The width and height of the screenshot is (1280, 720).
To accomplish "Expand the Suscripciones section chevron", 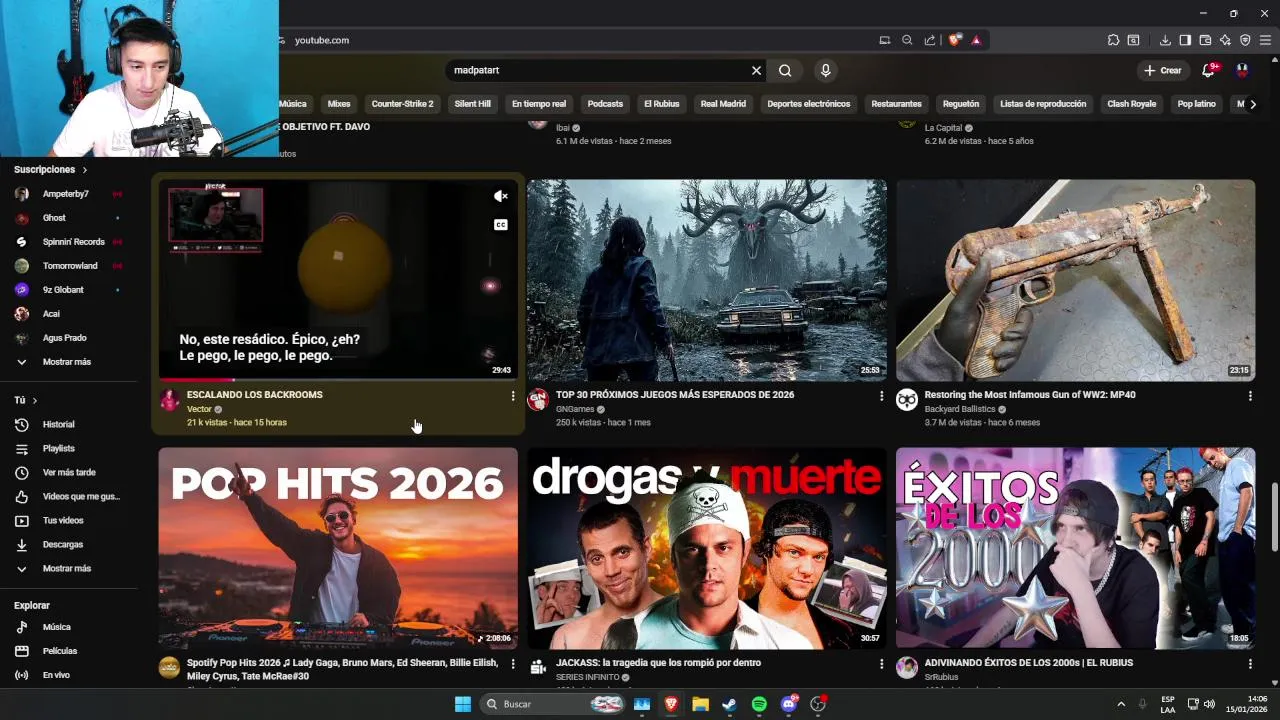I will [x=84, y=170].
